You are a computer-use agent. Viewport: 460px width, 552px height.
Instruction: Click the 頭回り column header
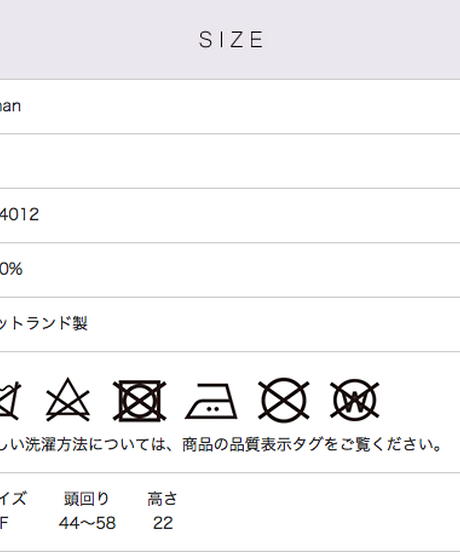click(87, 499)
